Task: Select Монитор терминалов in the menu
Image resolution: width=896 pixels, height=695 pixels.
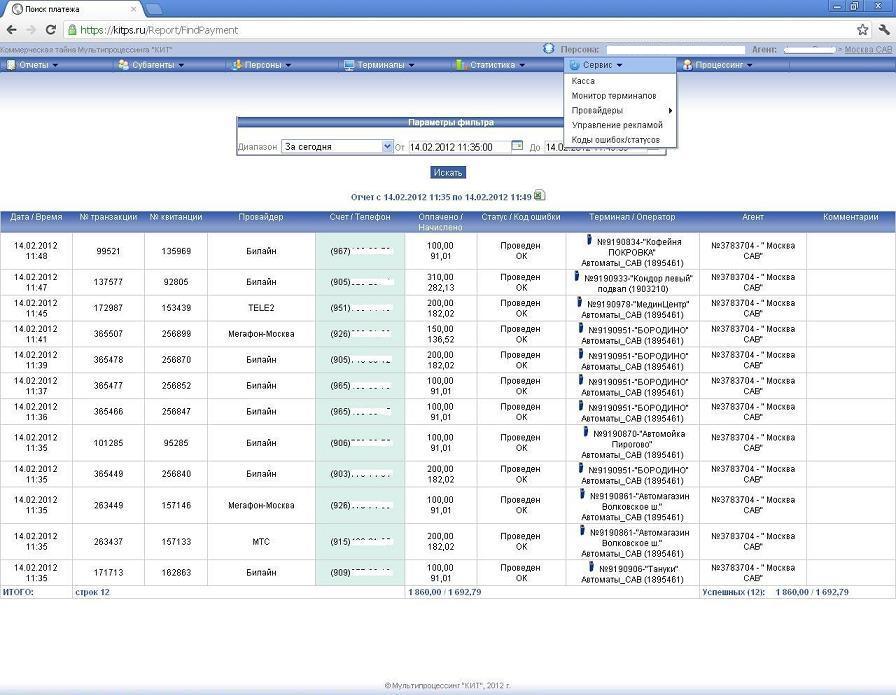Action: [614, 96]
